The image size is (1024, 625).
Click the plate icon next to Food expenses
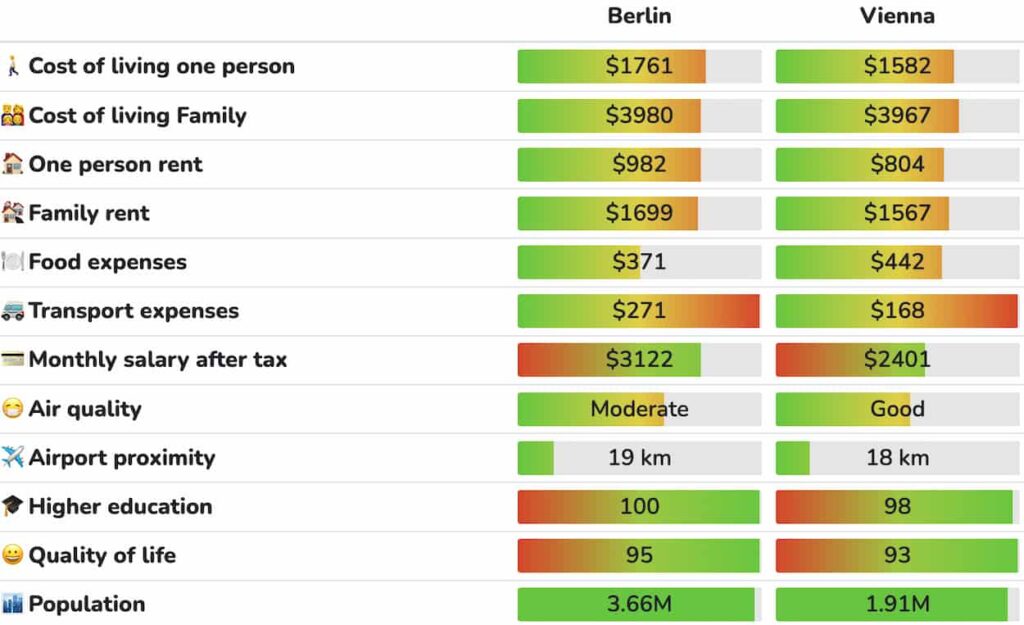click(13, 262)
